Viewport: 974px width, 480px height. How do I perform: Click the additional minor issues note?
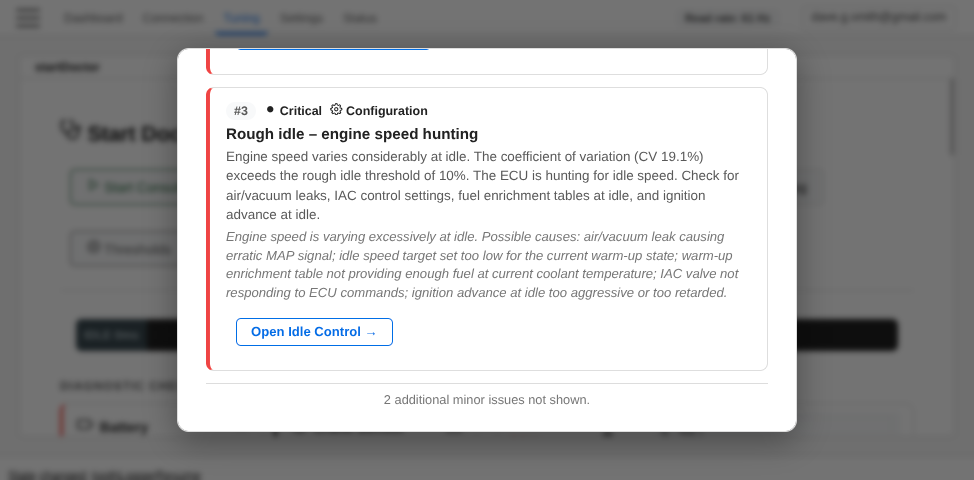487,400
